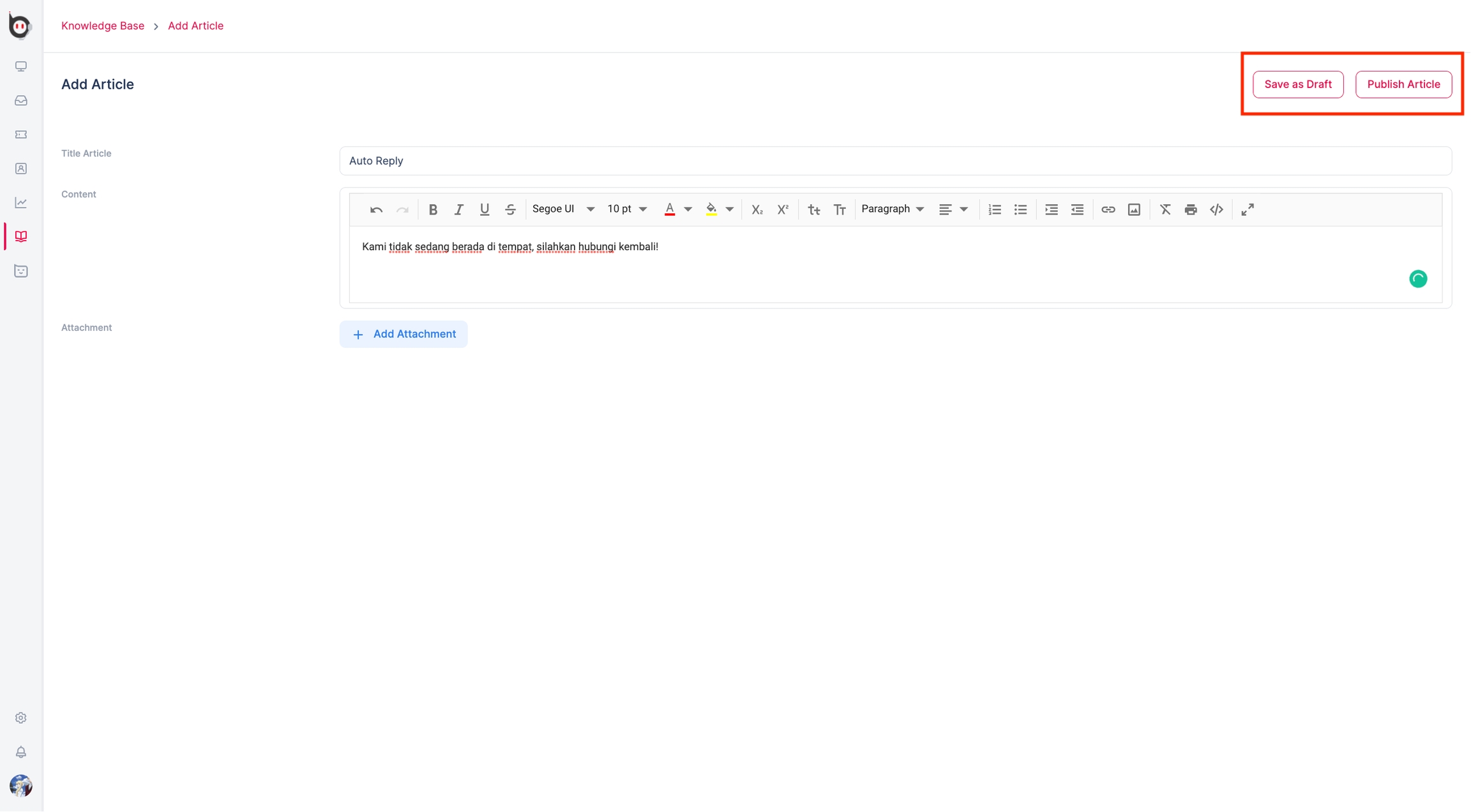Click the Publish Article button
The image size is (1471, 812).
pos(1403,84)
